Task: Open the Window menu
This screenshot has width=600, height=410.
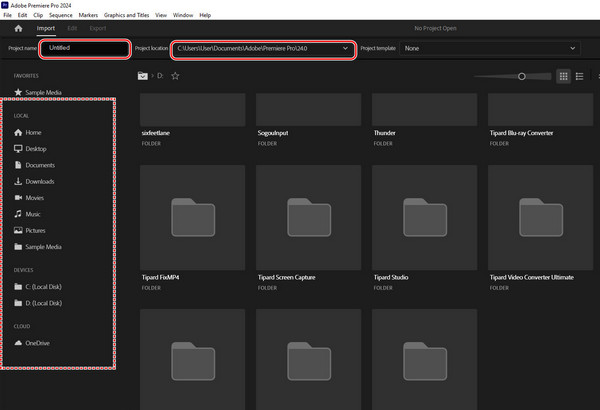Action: [x=183, y=15]
